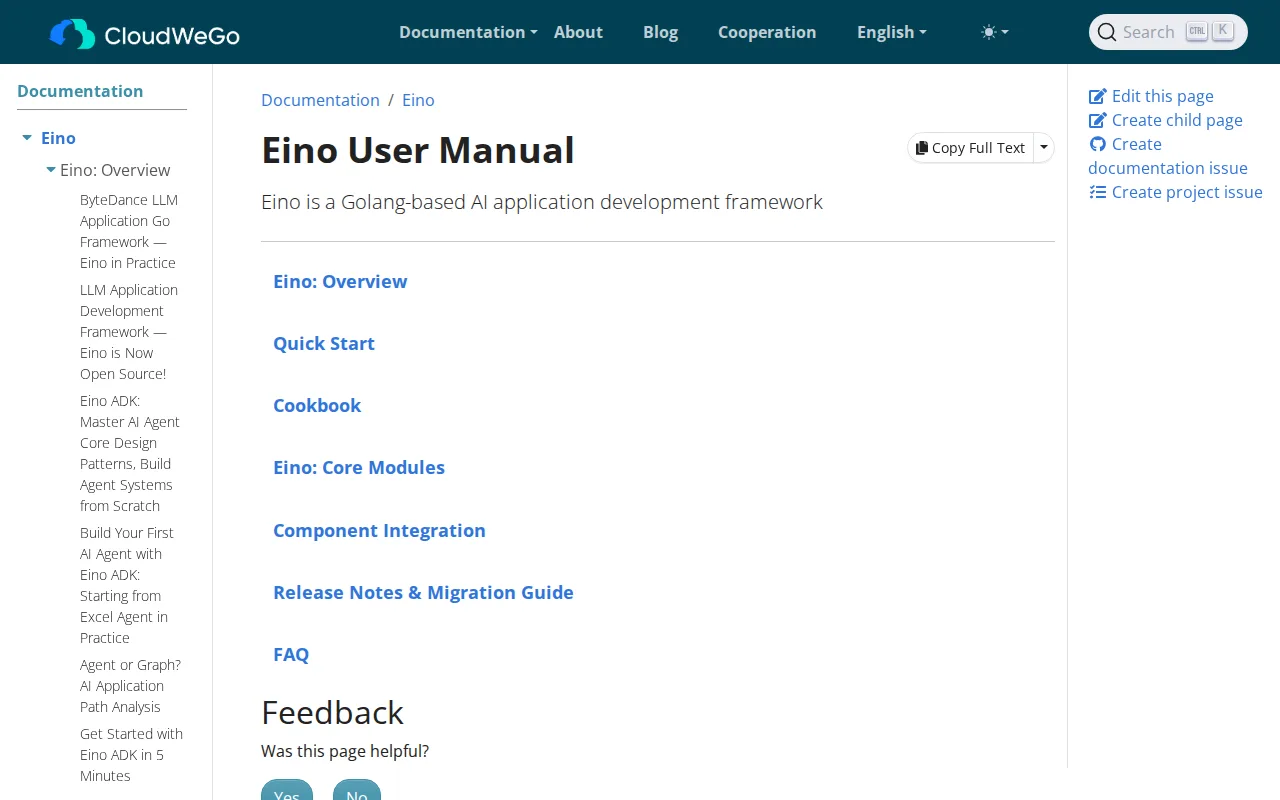The width and height of the screenshot is (1280, 800).
Task: Click the Documentation breadcrumb link
Action: [320, 100]
